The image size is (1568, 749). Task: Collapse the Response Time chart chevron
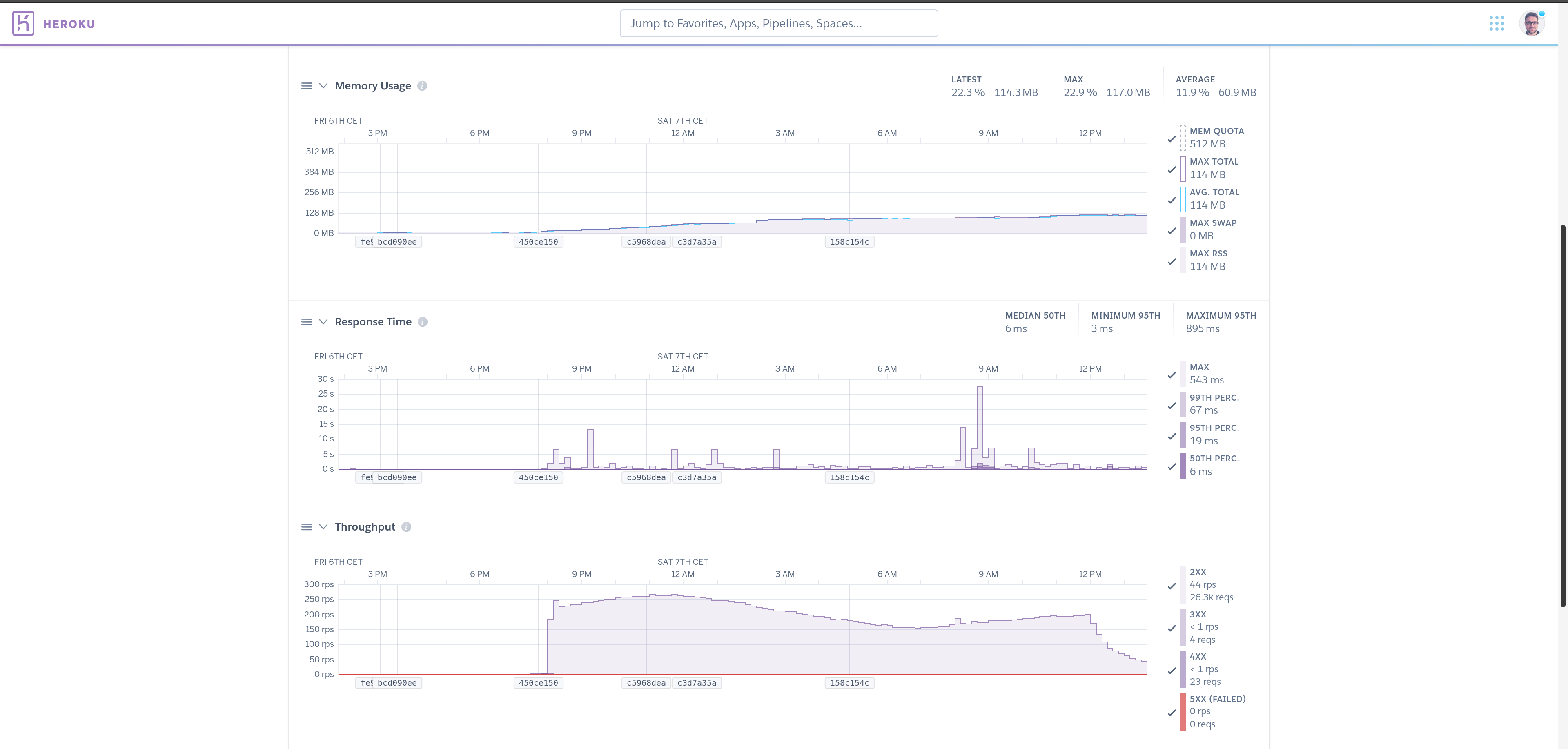click(323, 322)
